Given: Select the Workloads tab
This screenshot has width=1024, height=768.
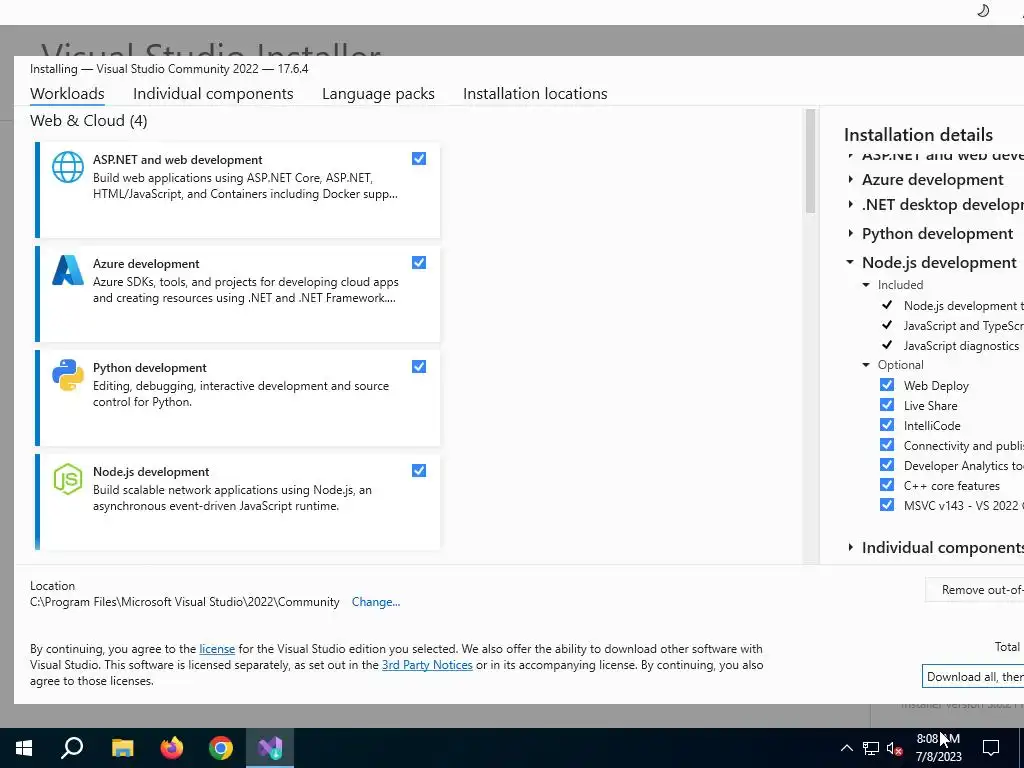Looking at the screenshot, I should (x=67, y=93).
